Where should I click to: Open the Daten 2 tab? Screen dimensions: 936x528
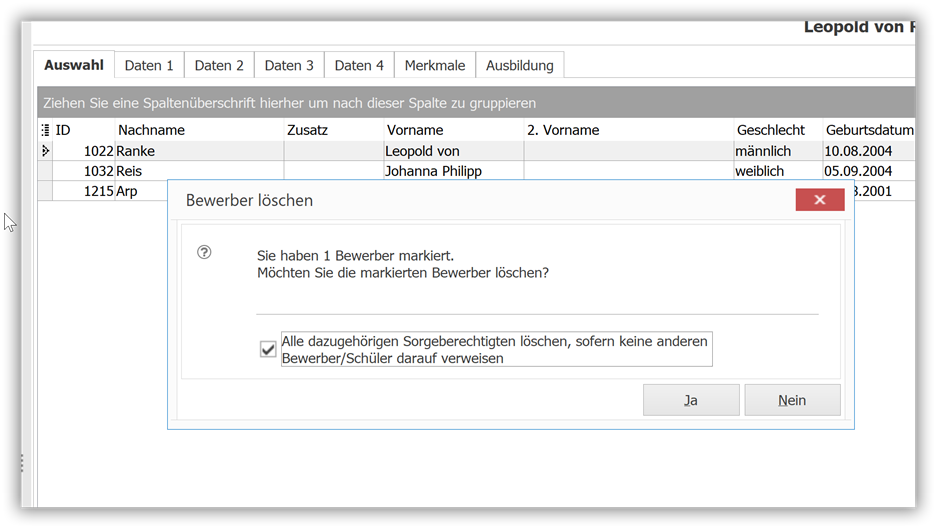219,66
